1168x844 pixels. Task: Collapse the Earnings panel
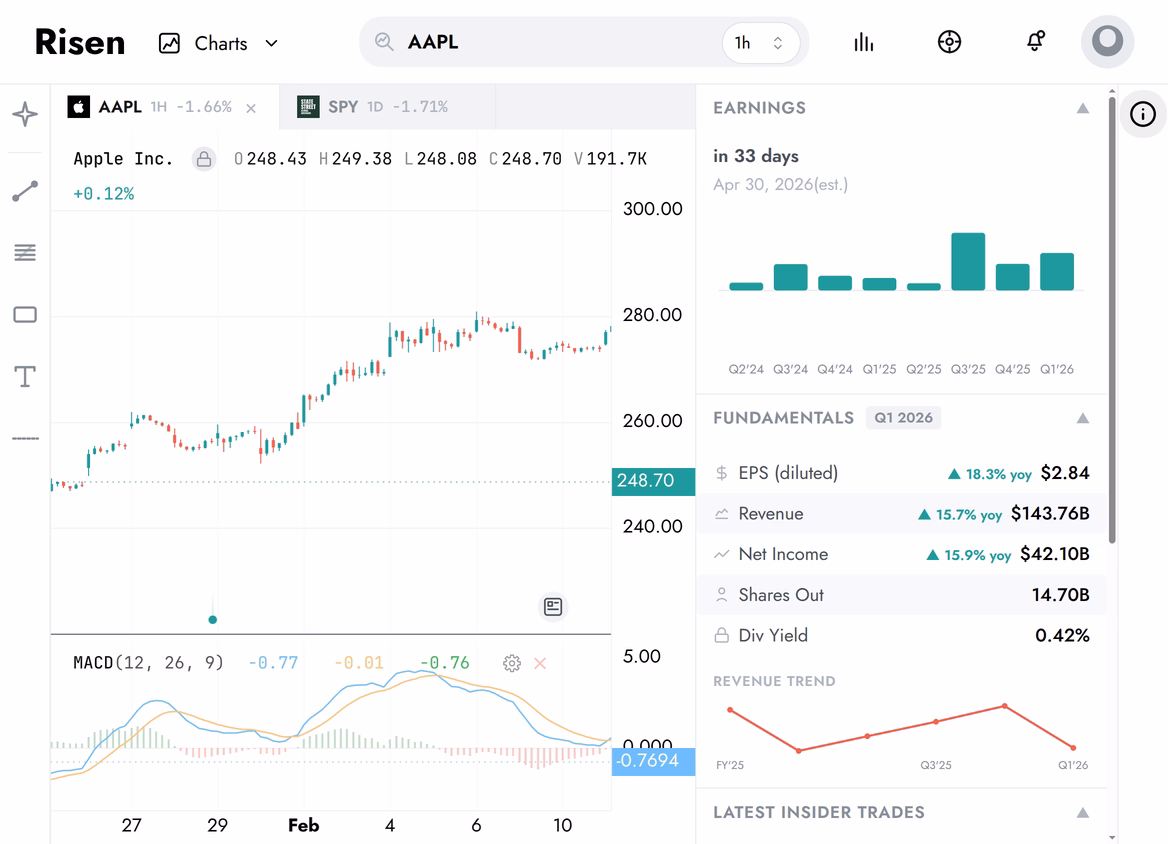[x=1082, y=107]
